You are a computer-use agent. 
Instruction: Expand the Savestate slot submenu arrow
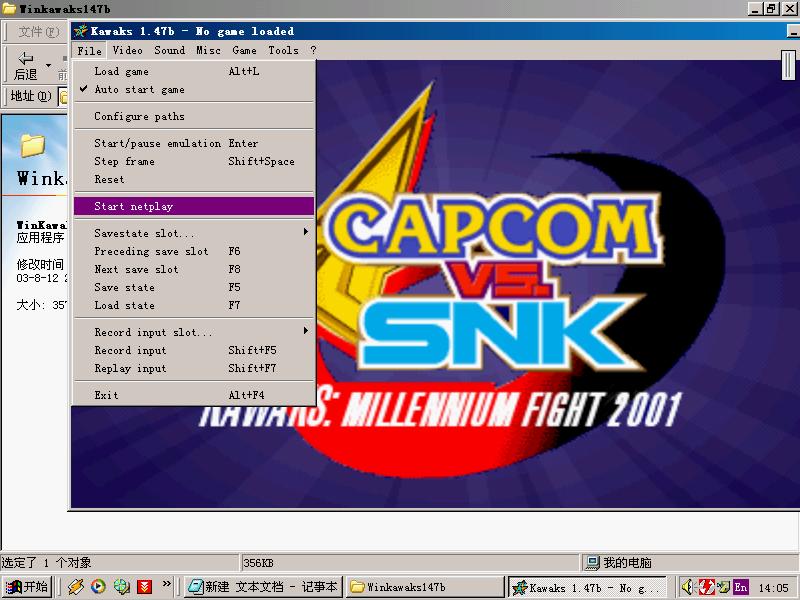[306, 232]
